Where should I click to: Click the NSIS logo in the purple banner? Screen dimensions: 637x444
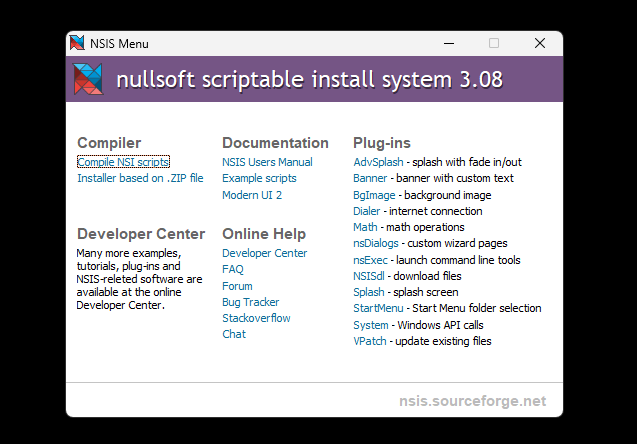click(x=88, y=79)
